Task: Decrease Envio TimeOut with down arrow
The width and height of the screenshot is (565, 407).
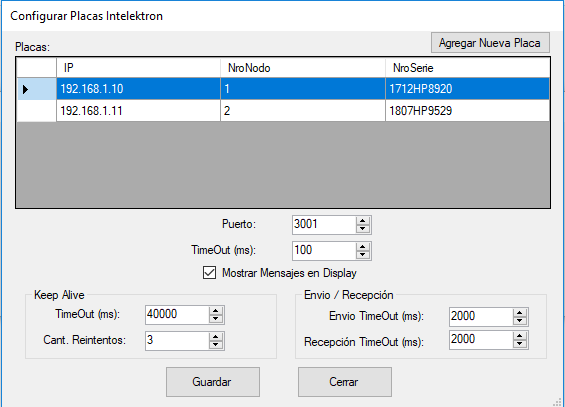Action: [520, 321]
